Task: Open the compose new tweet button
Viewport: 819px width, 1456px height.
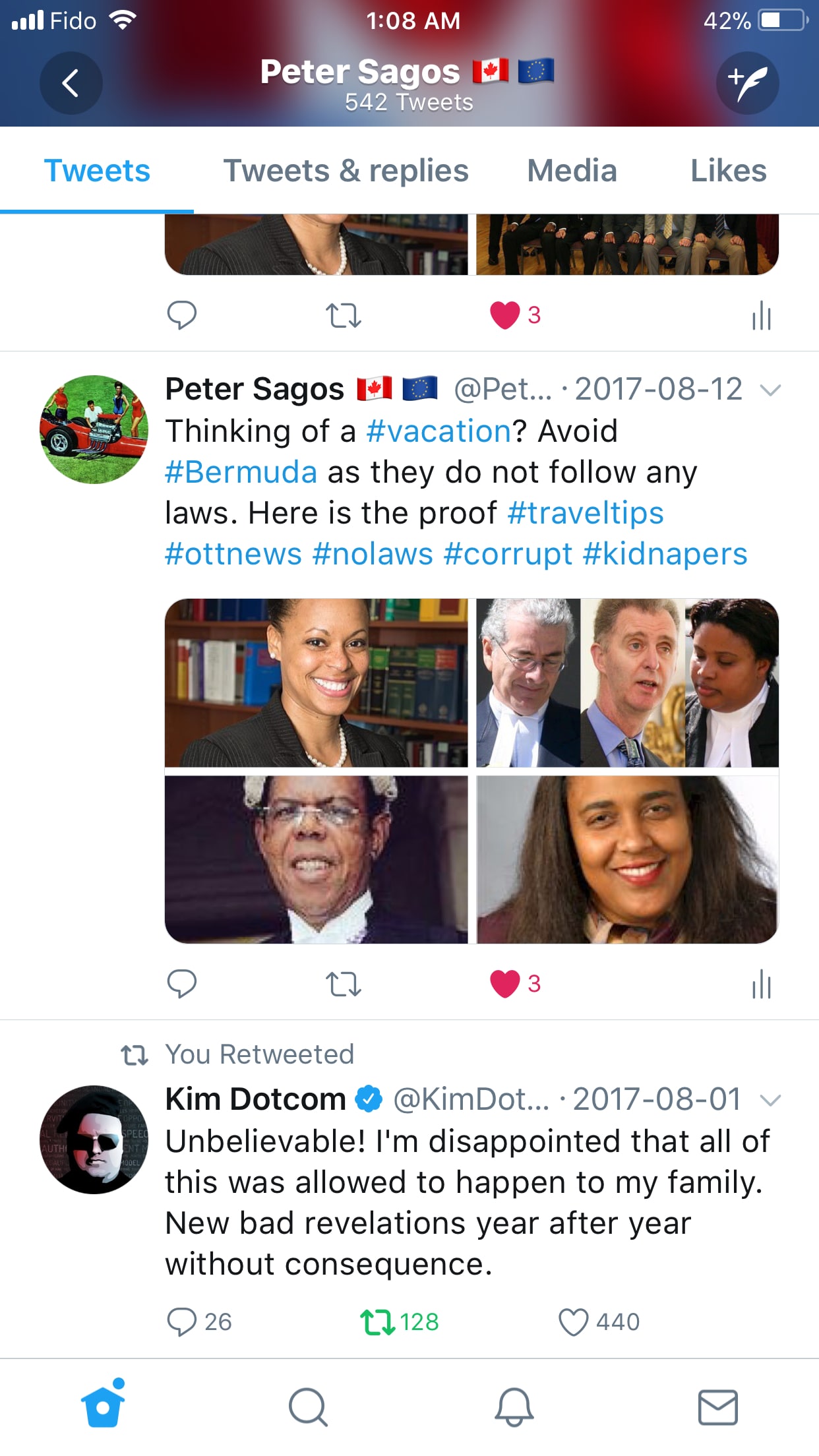Action: [x=748, y=83]
